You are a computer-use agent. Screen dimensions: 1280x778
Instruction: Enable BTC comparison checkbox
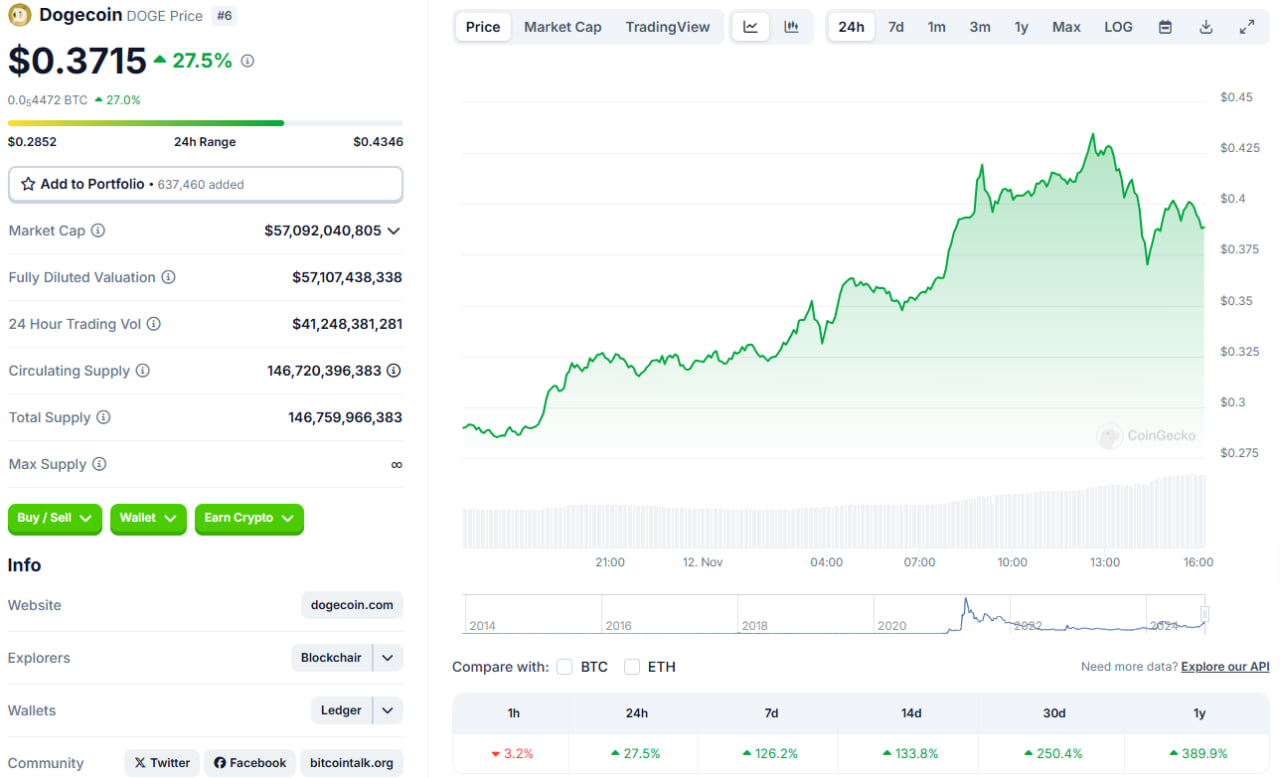[564, 667]
